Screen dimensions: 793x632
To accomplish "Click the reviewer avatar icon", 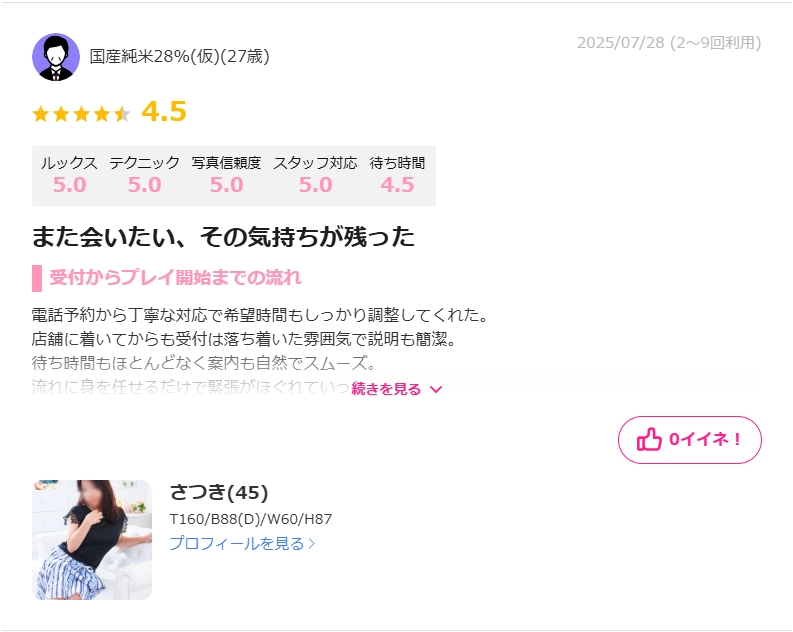I will coord(56,57).
